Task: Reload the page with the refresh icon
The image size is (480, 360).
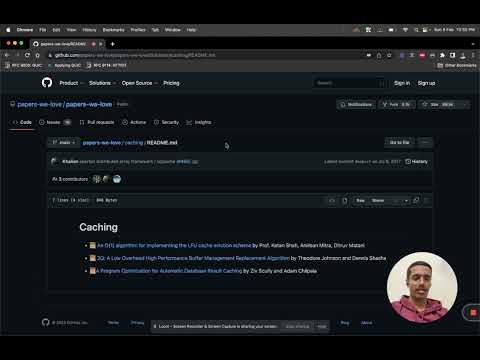Action: 27,55
